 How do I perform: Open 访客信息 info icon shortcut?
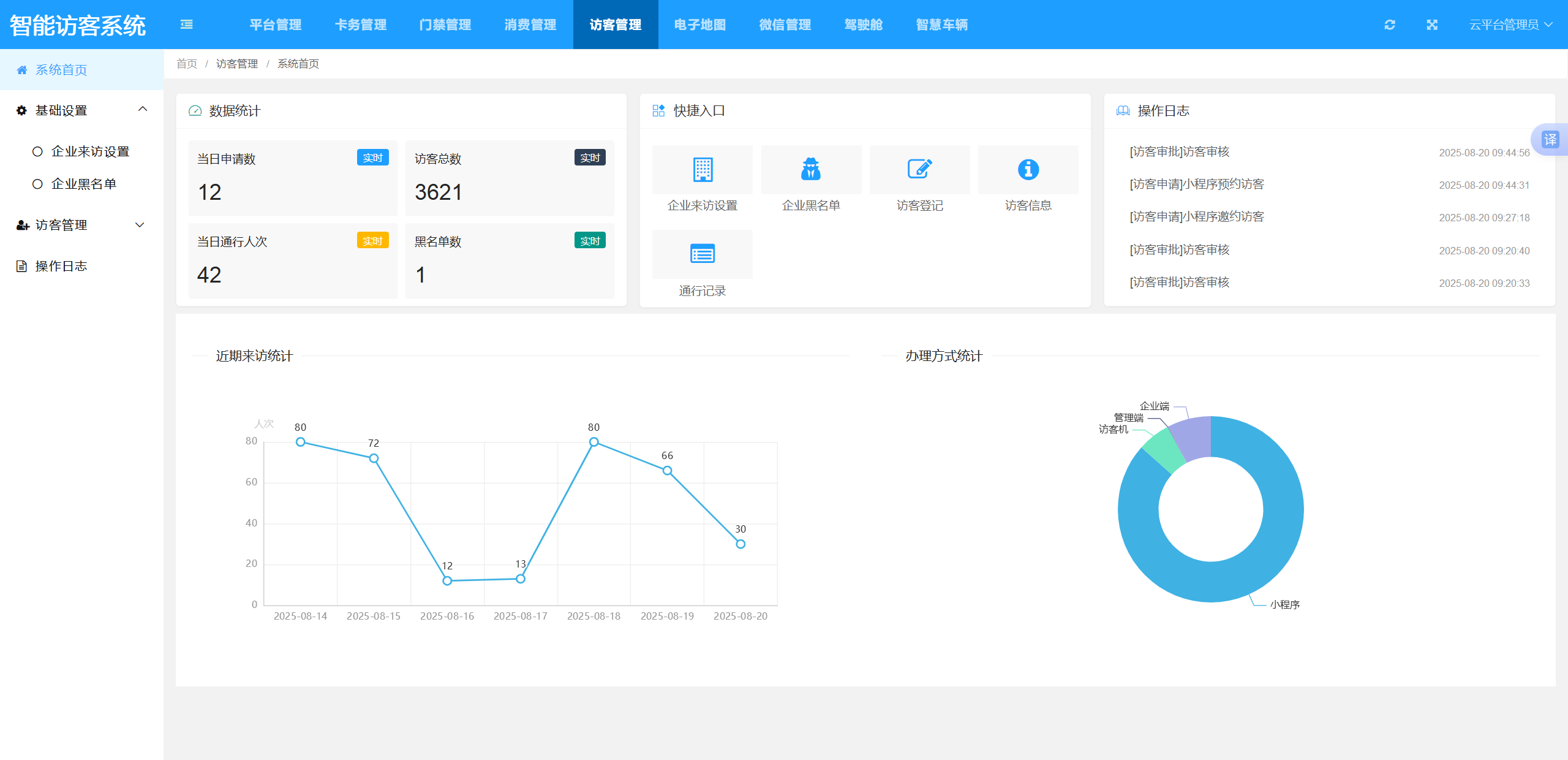pos(1028,170)
